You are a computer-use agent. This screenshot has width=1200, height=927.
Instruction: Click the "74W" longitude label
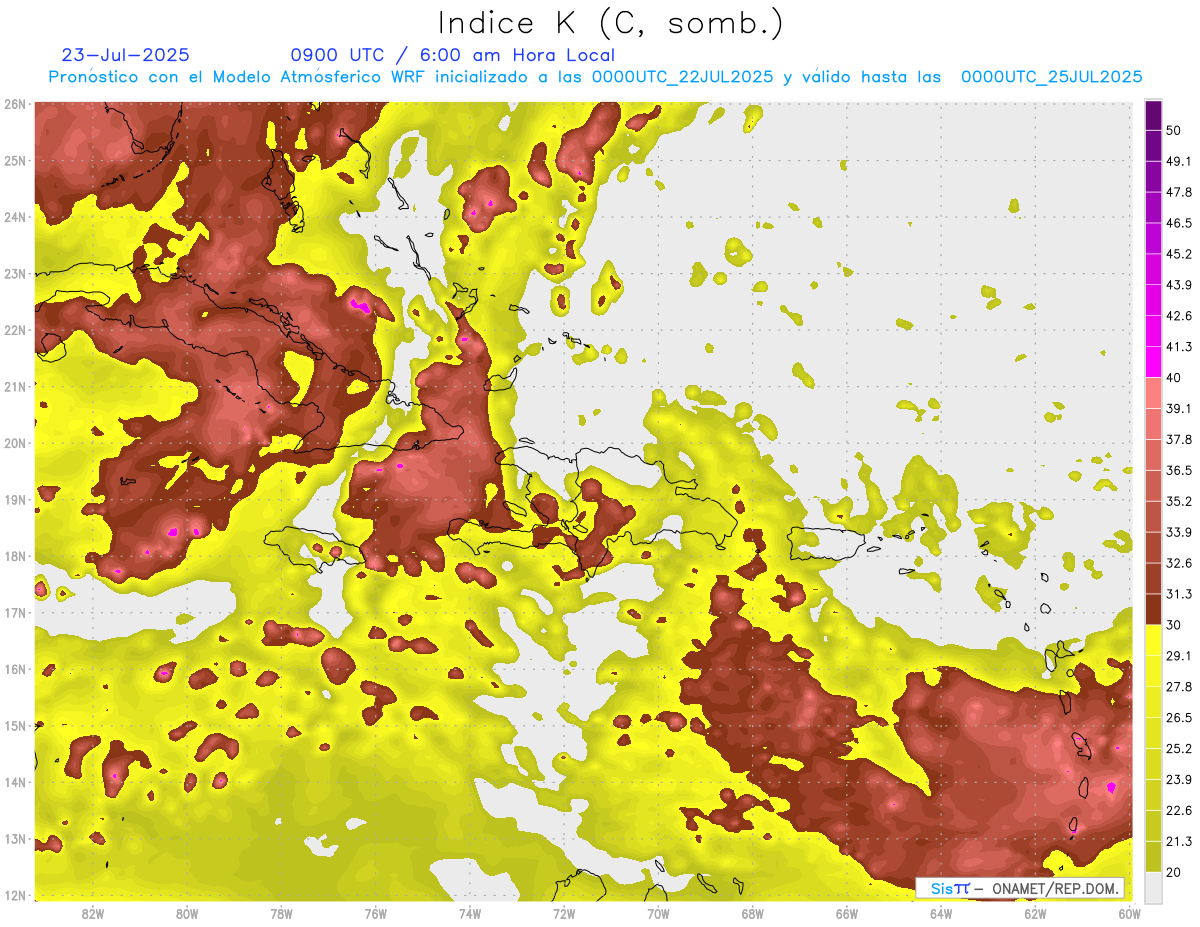point(469,913)
